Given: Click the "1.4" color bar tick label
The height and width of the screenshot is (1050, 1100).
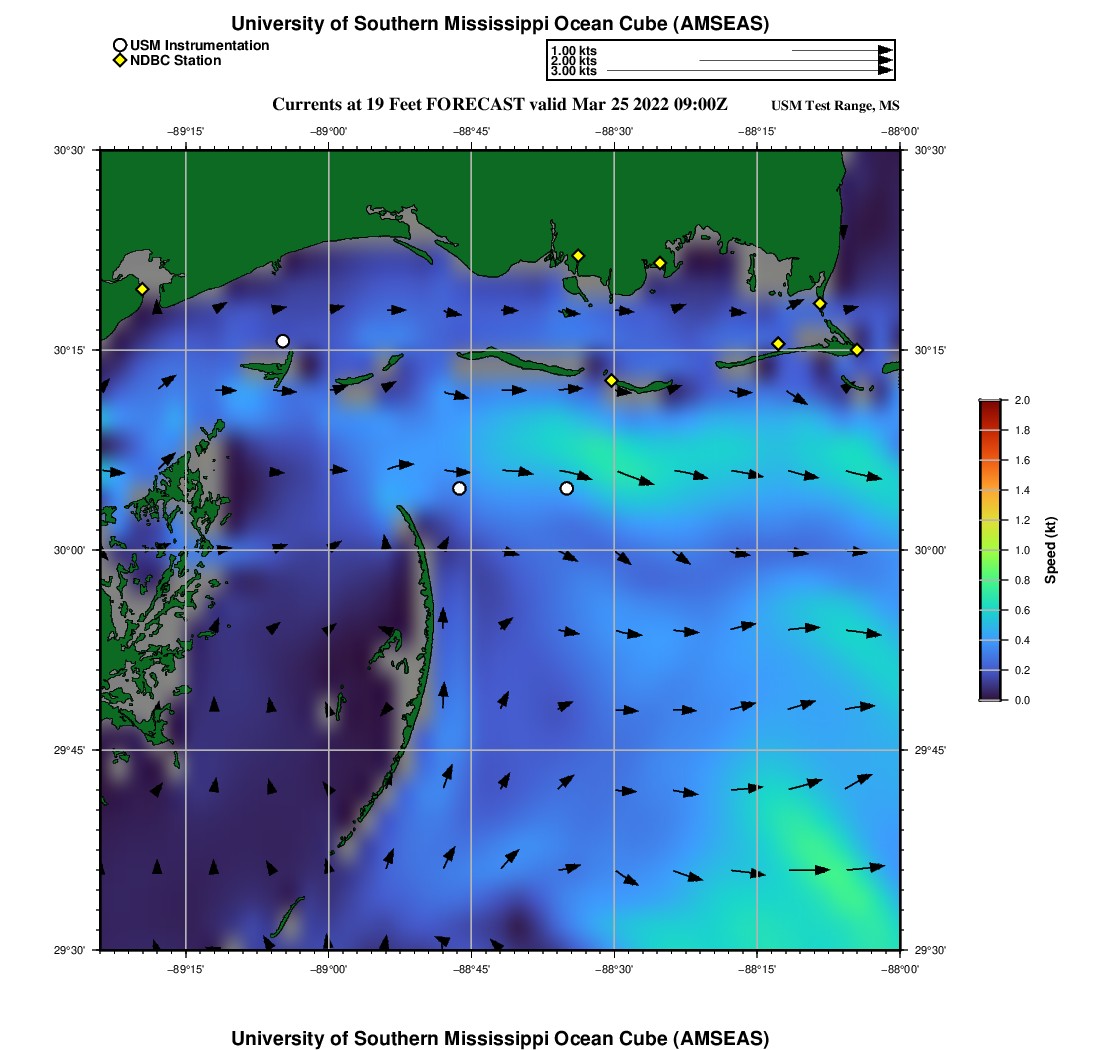Looking at the screenshot, I should tap(1022, 490).
